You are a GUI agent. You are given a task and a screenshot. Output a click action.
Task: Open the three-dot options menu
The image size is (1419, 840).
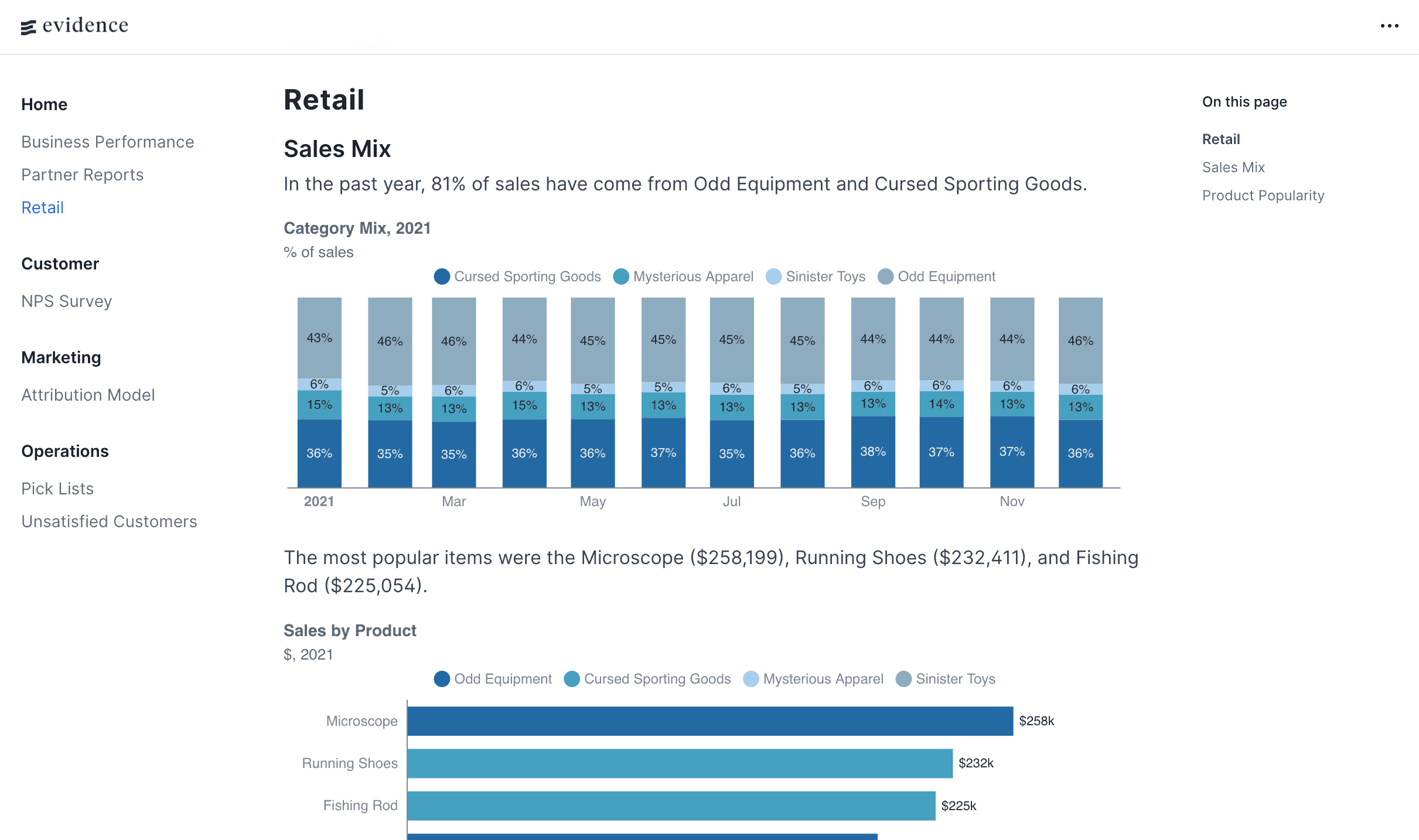click(x=1389, y=26)
